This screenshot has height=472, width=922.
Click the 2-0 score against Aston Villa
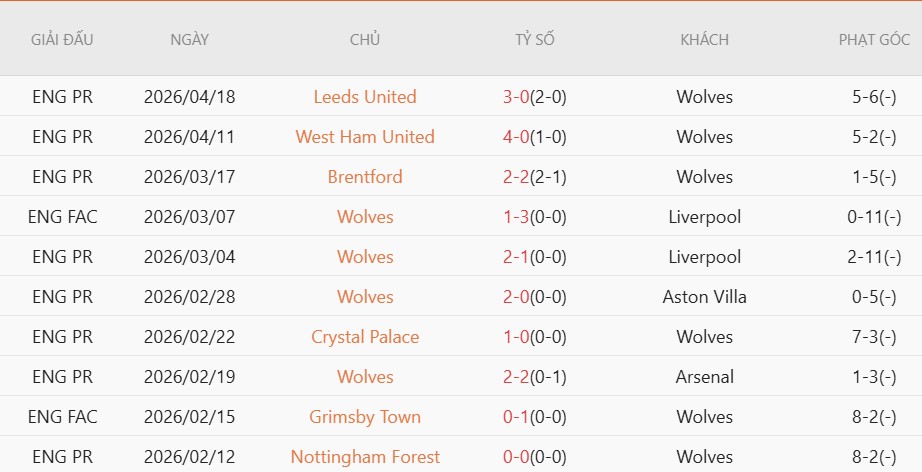click(515, 297)
